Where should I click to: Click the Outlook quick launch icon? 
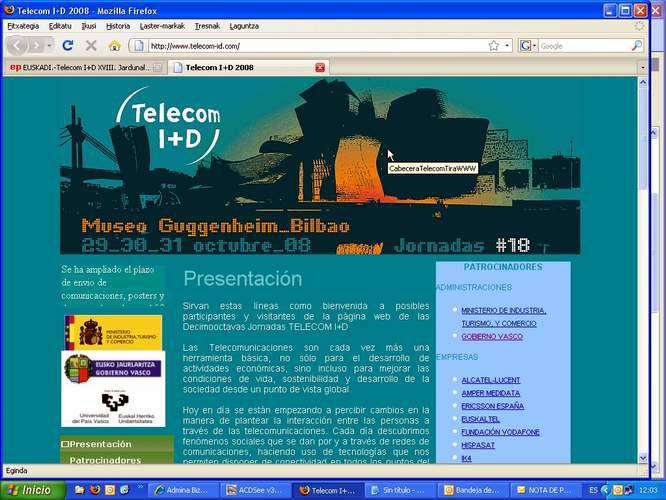tap(110, 490)
